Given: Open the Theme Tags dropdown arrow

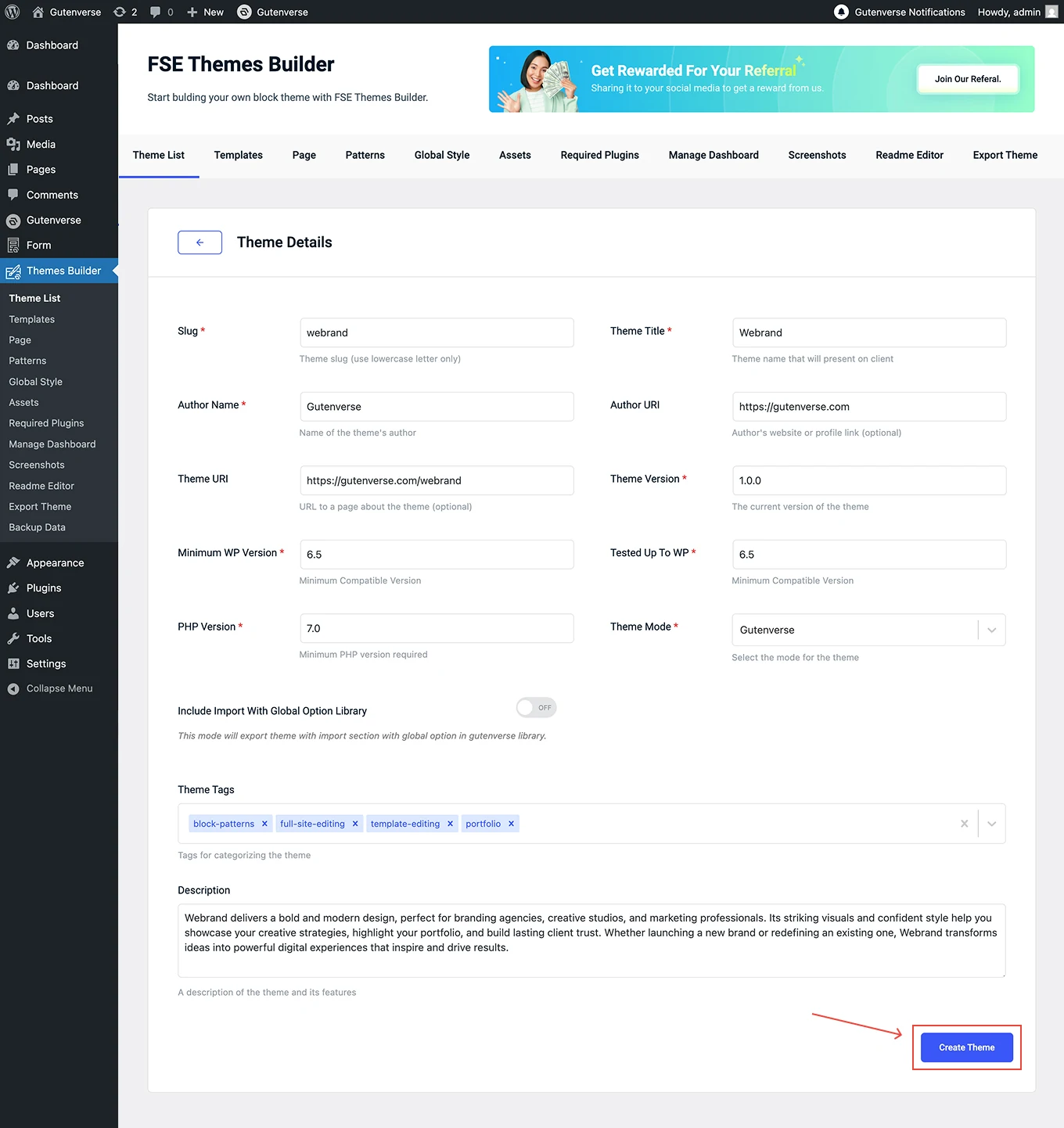Looking at the screenshot, I should (991, 824).
